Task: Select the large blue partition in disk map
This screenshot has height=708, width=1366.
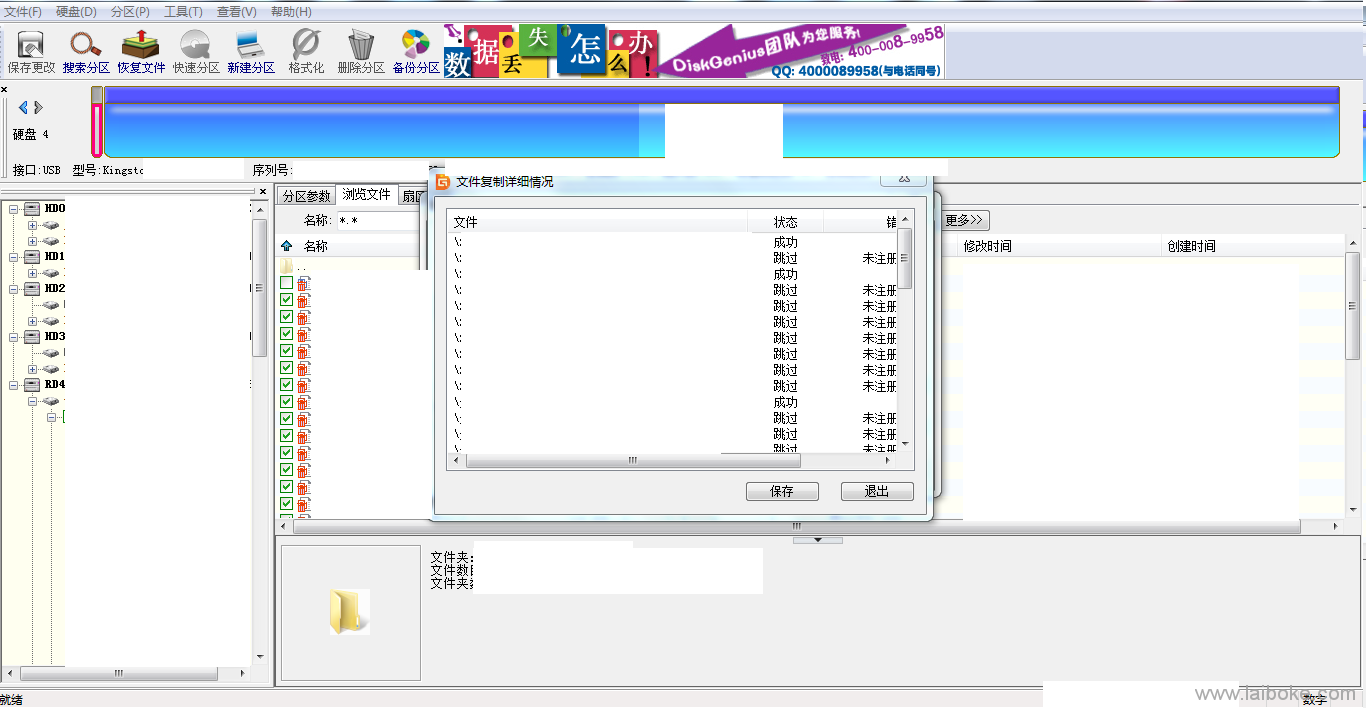Action: point(722,122)
